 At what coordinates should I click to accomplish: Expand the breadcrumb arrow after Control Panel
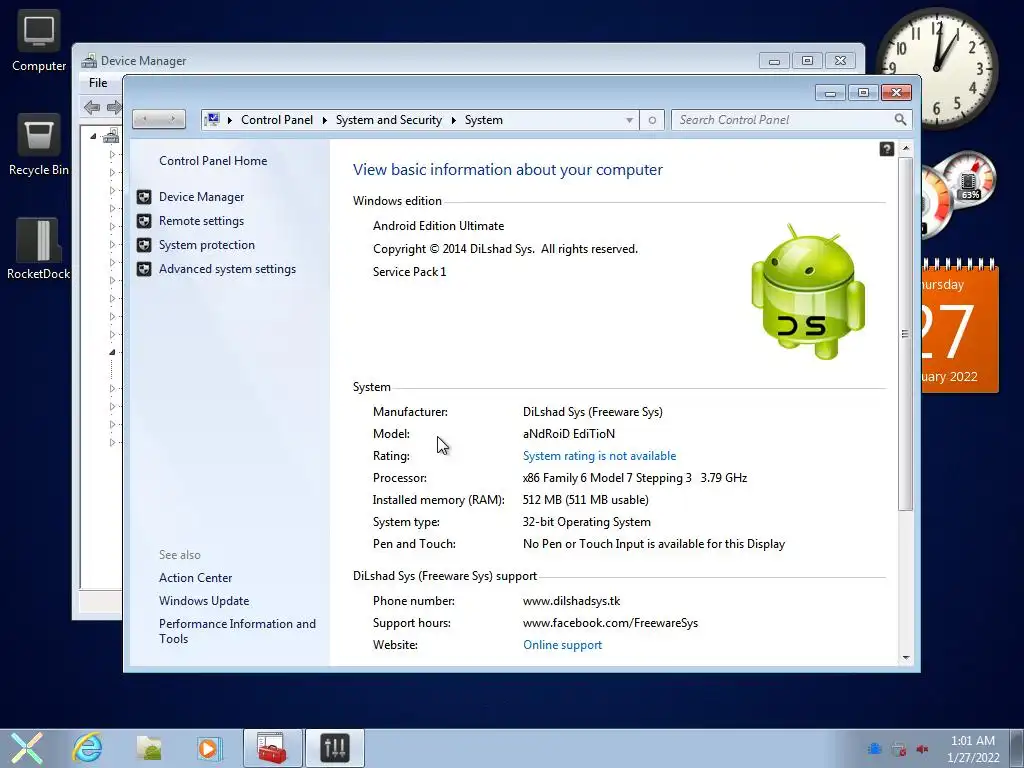pyautogui.click(x=325, y=120)
